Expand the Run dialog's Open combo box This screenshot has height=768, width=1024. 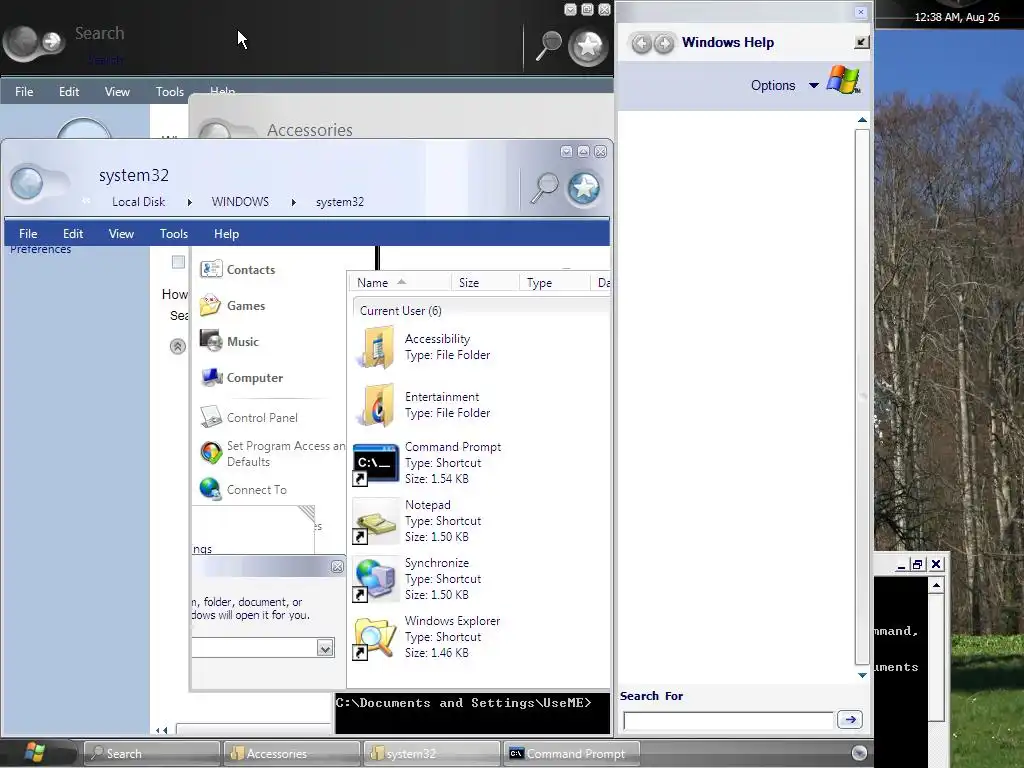tap(325, 648)
